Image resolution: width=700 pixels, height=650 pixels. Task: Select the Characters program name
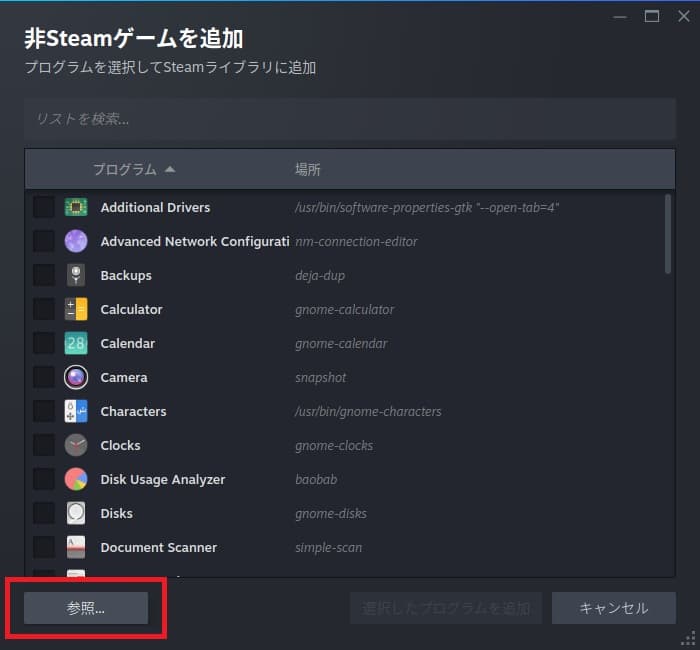pos(133,412)
